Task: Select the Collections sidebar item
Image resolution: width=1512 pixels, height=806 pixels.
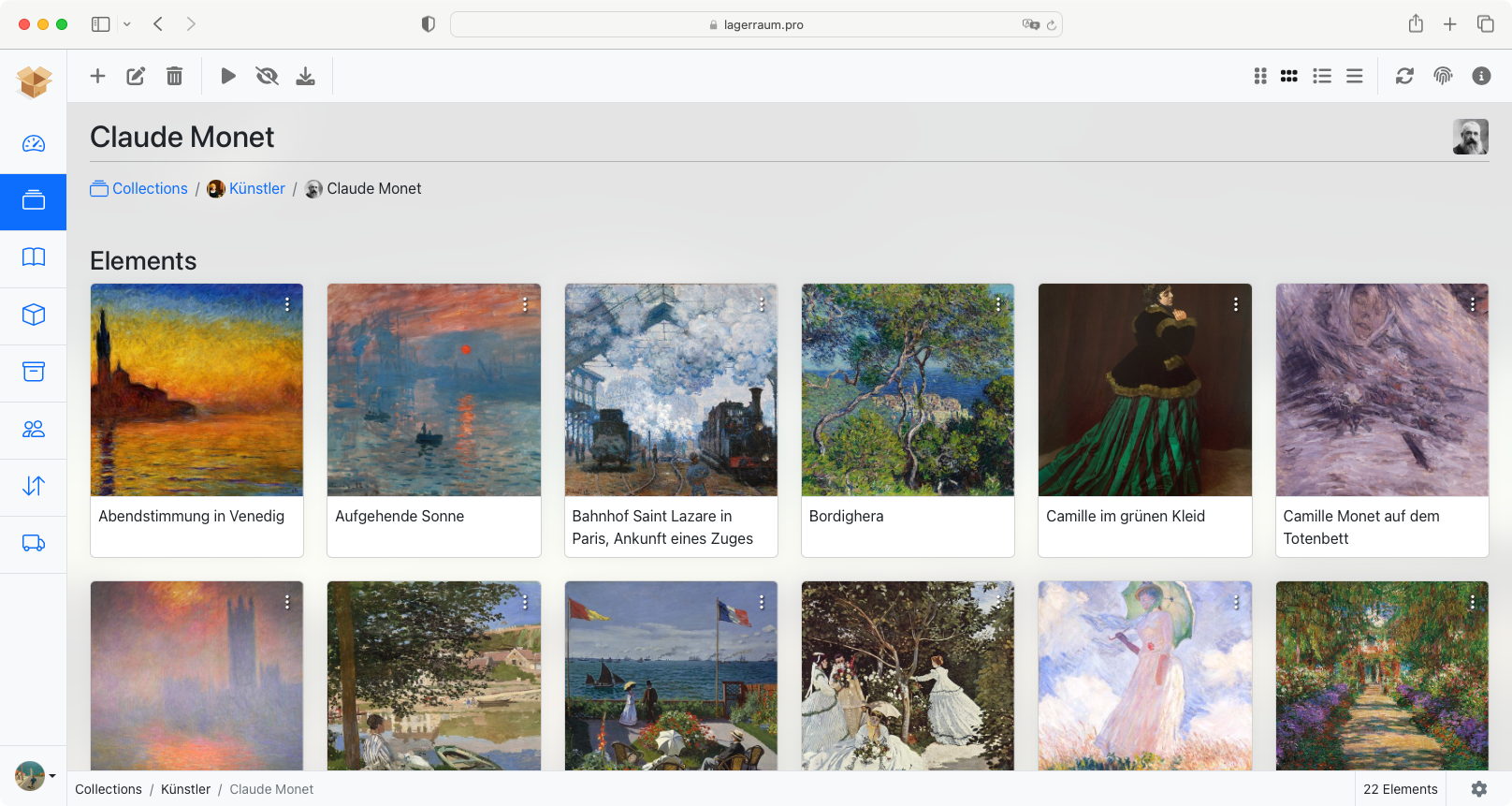Action: coord(34,200)
